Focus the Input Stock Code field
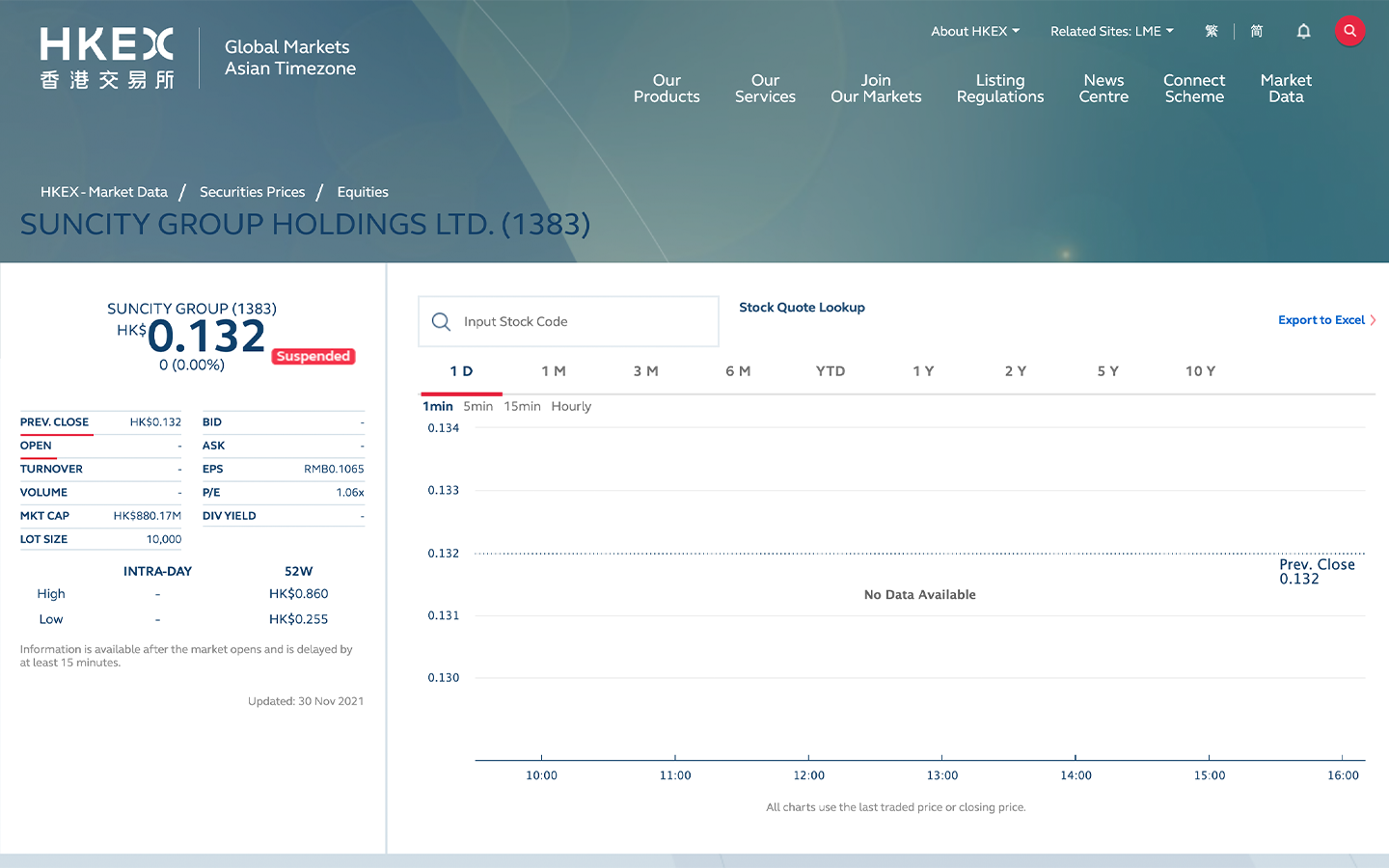This screenshot has height=868, width=1389. click(x=568, y=321)
